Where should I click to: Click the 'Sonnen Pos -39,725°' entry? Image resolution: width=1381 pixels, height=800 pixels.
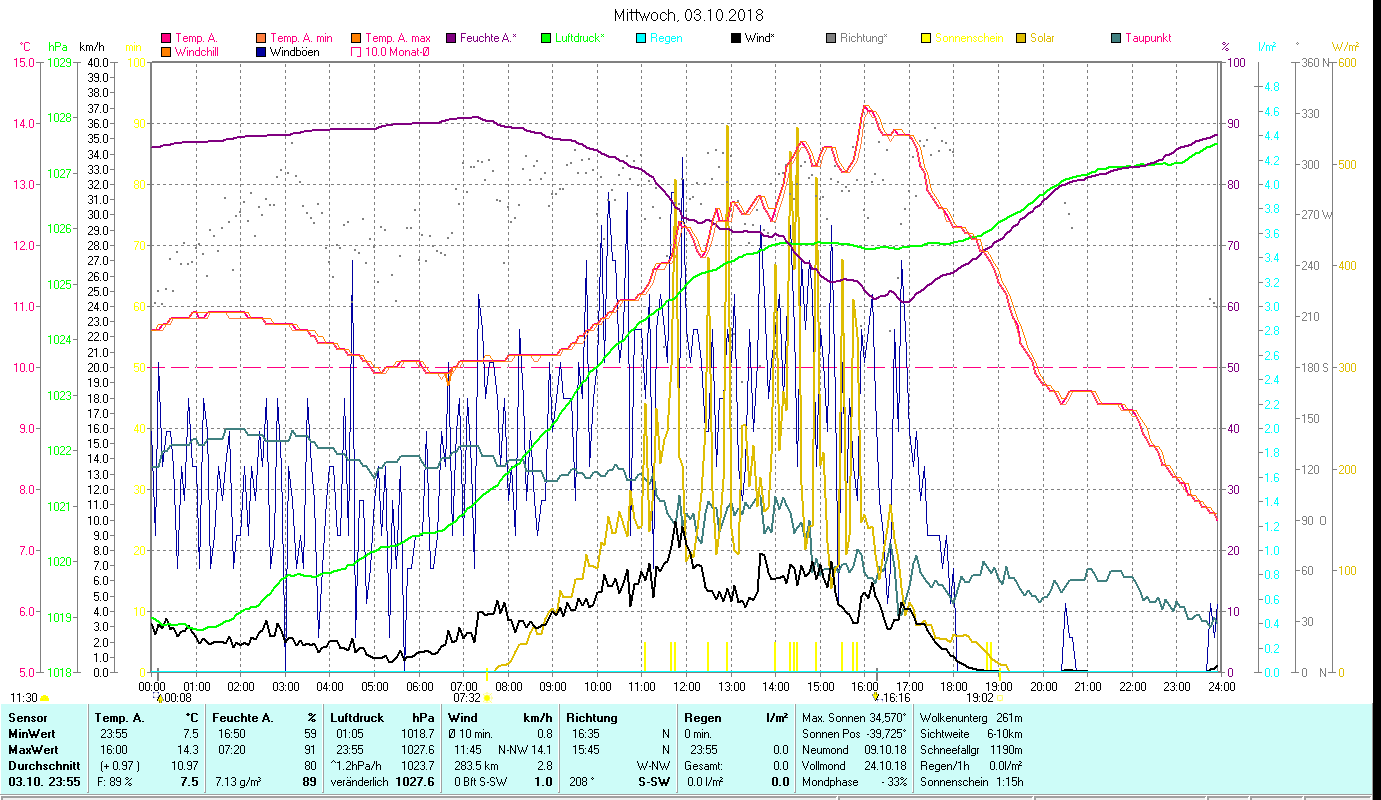[854, 734]
